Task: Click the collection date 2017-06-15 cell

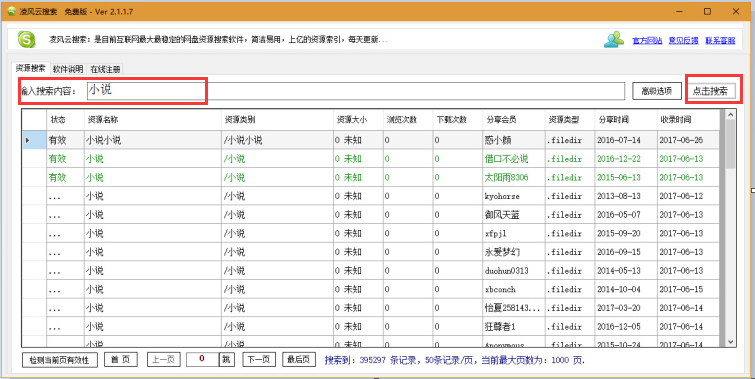Action: click(688, 289)
